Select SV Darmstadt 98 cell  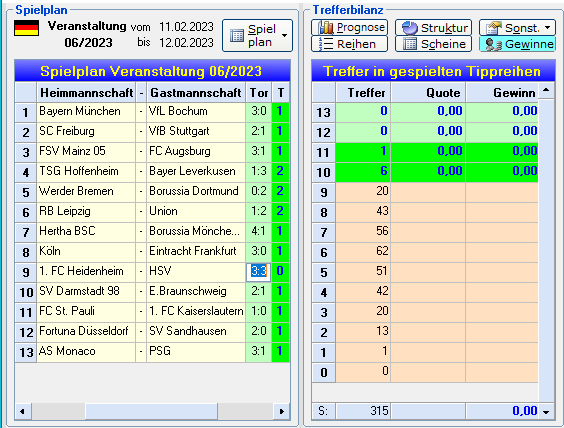click(86, 291)
